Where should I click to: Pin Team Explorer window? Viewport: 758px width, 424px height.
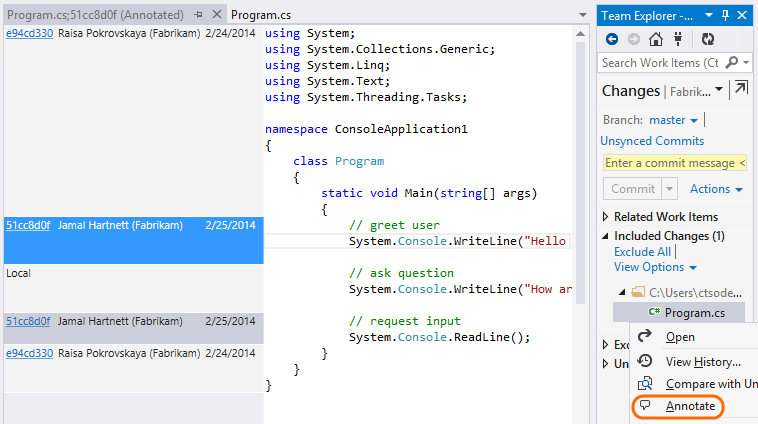click(x=725, y=15)
